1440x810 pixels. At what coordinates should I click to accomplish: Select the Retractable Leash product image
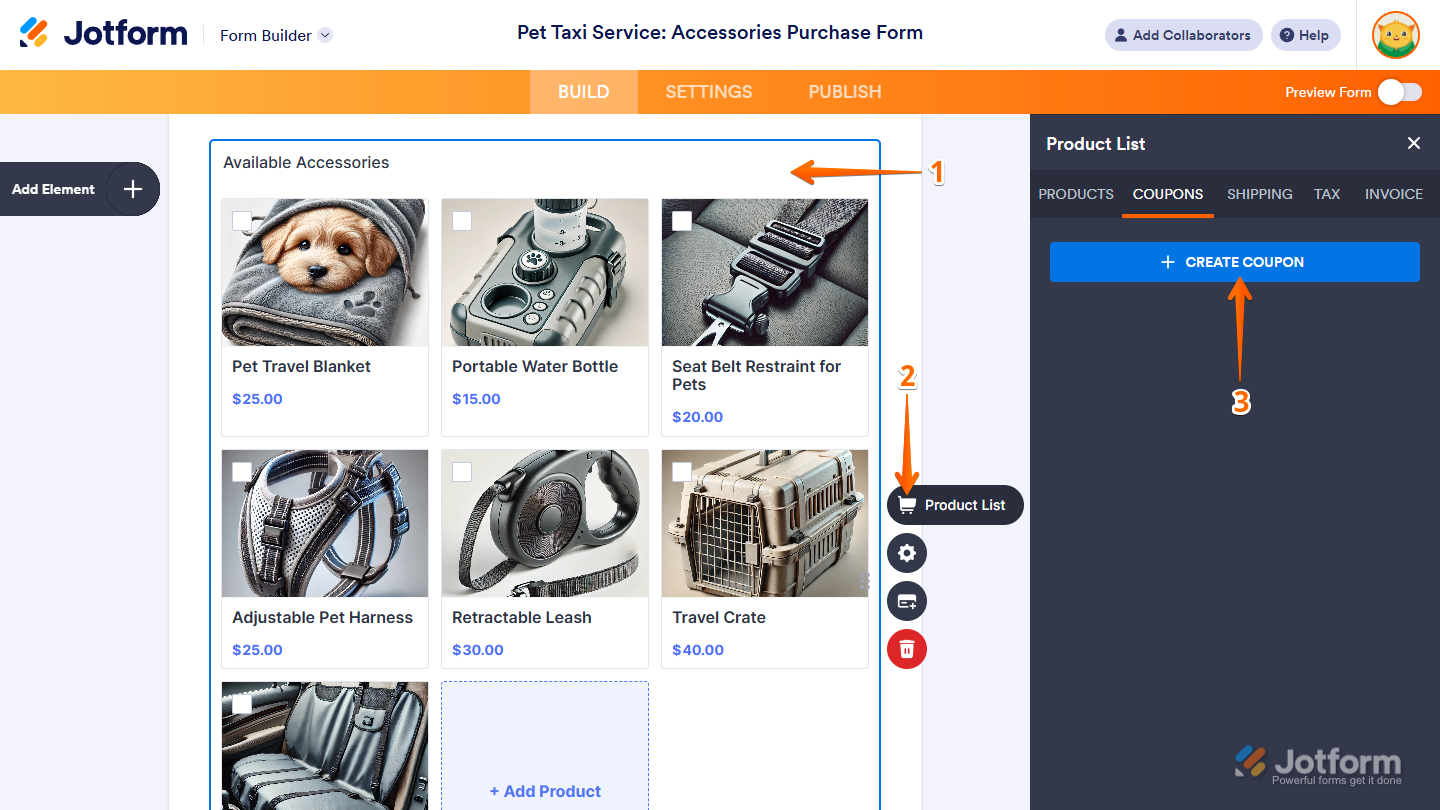tap(545, 523)
